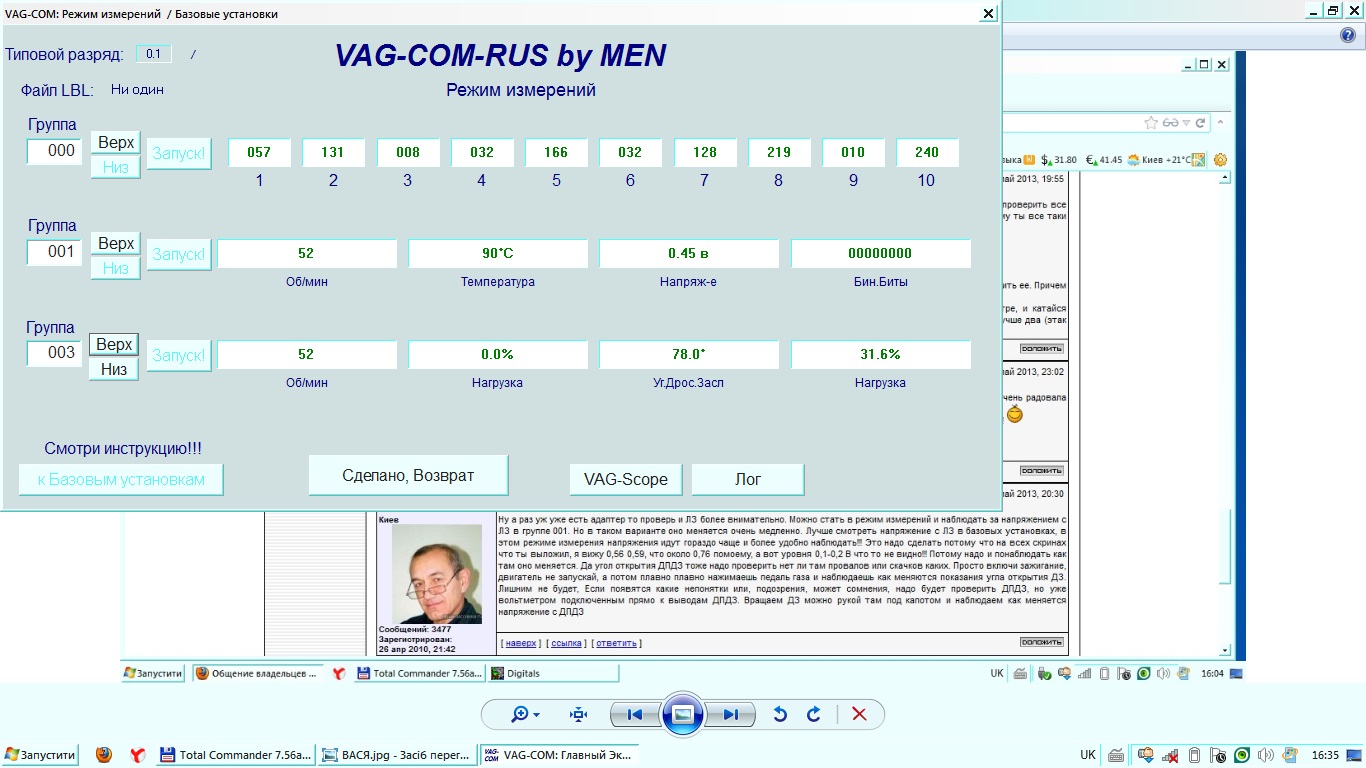Reload the page with the browser refresh icon
Image resolution: width=1366 pixels, height=768 pixels.
[x=1201, y=123]
